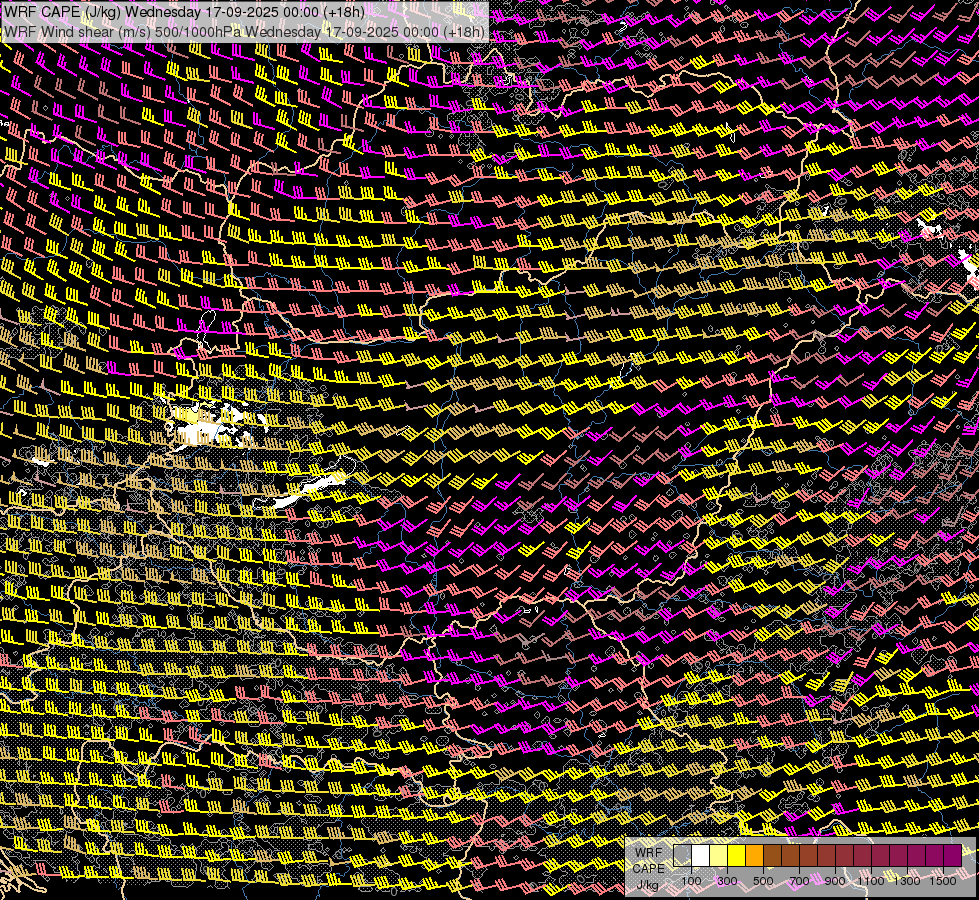This screenshot has width=979, height=900.
Task: Click the 1100 label under the legend
Action: (x=871, y=881)
